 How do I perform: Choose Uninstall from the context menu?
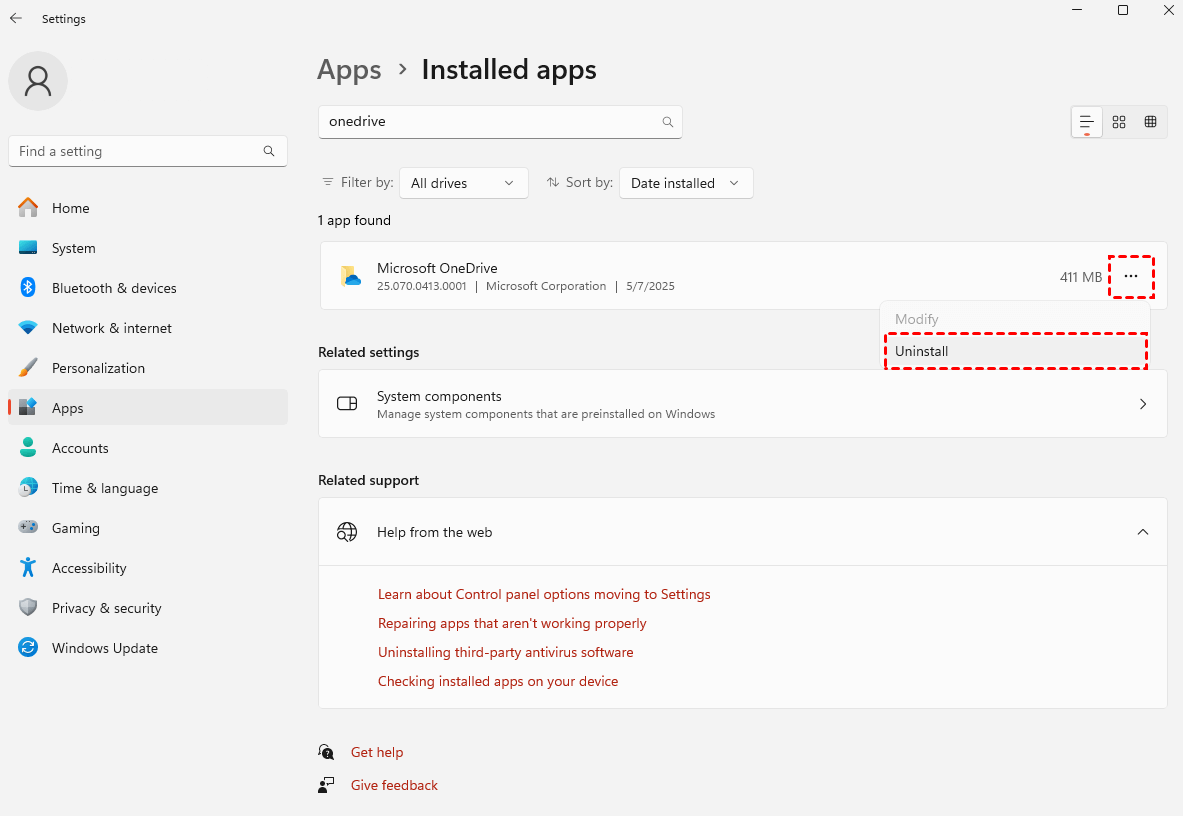pos(1015,352)
